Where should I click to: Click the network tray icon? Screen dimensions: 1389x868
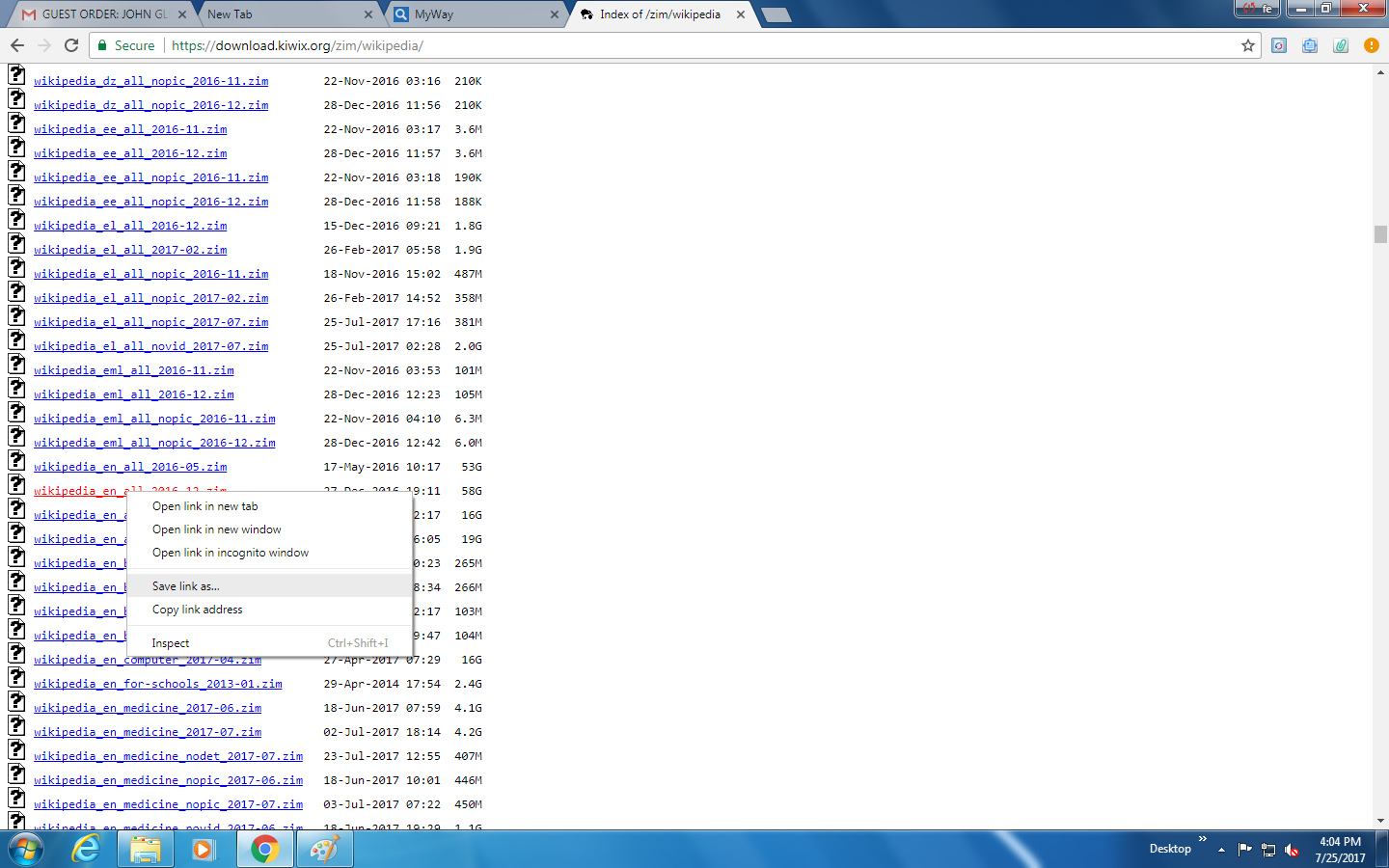tap(1268, 850)
